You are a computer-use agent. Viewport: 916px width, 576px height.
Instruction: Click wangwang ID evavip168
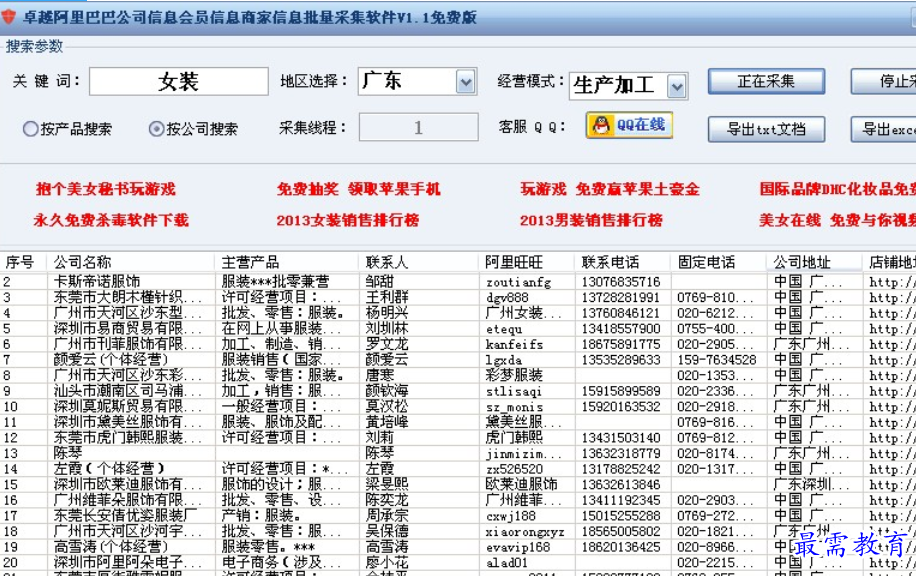click(520, 547)
